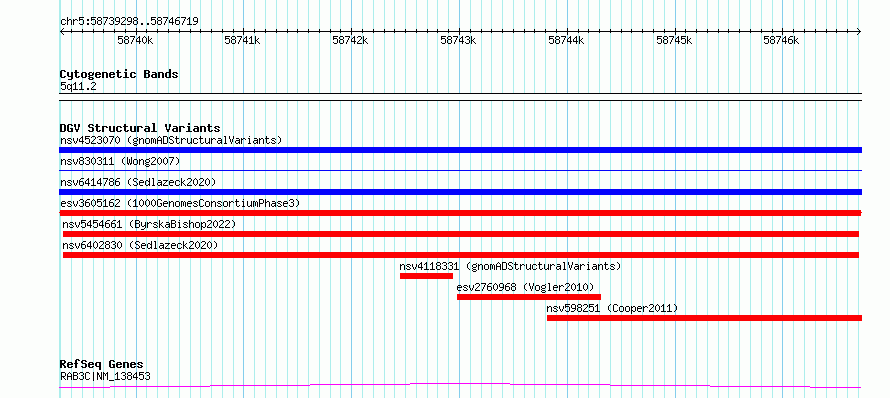The width and height of the screenshot is (890, 398).
Task: Click the 58743k ruler tick label
Action: click(459, 40)
